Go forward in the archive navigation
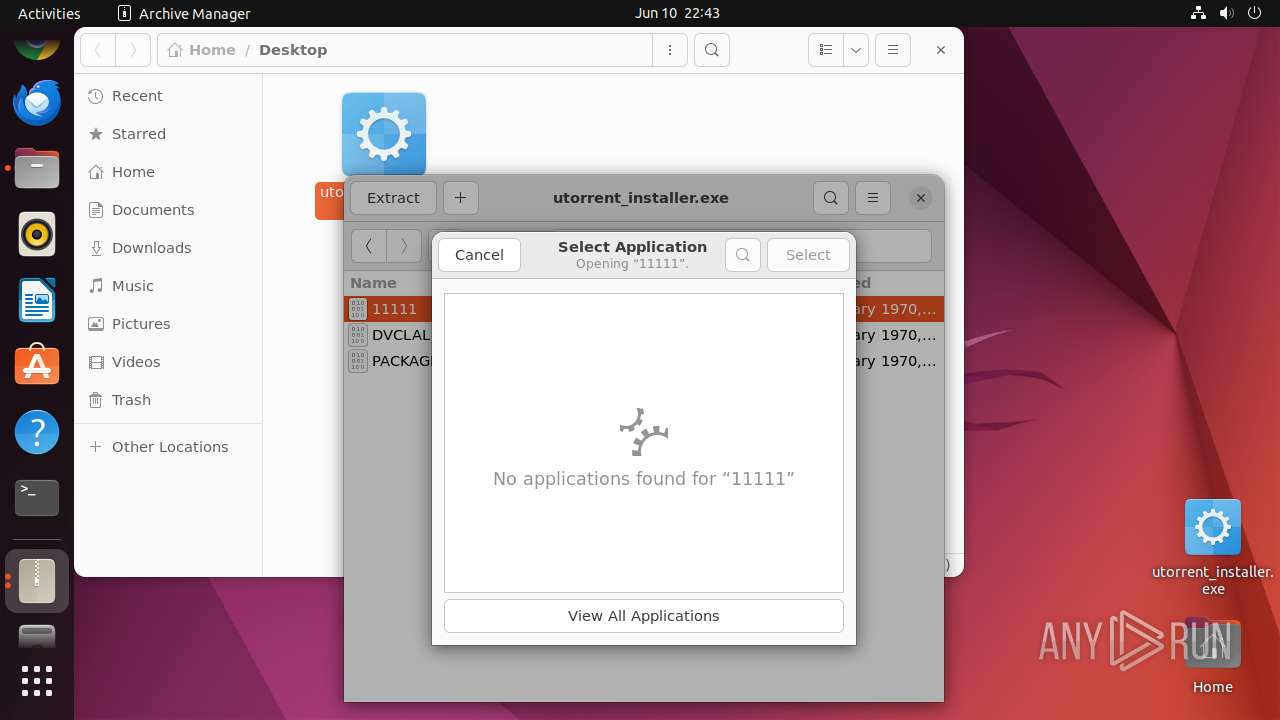Screen dimensions: 1280x720 404,246
